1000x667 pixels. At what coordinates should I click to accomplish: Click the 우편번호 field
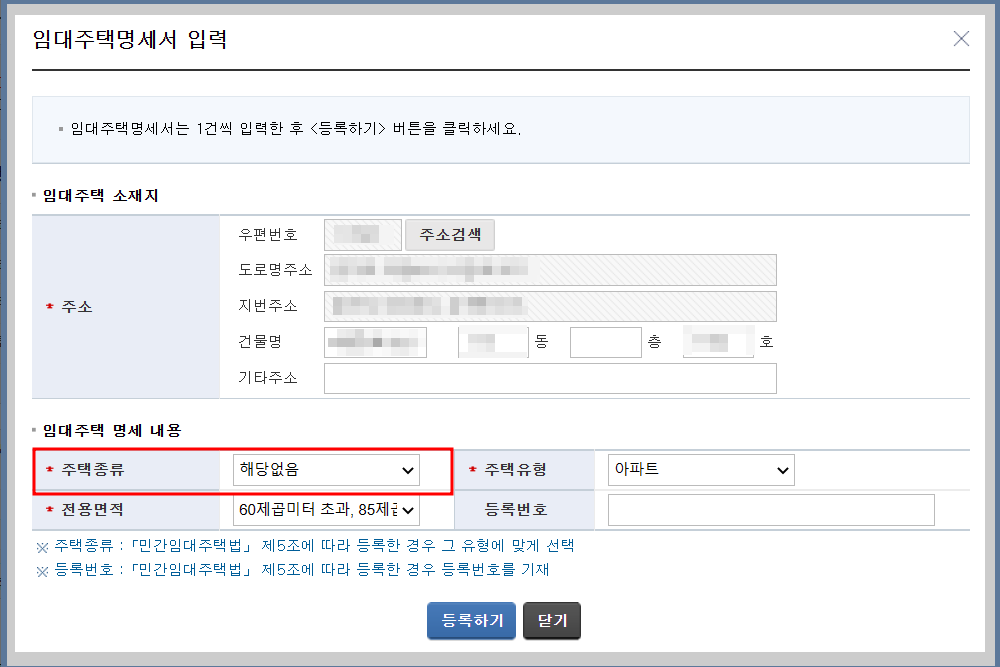click(x=361, y=234)
